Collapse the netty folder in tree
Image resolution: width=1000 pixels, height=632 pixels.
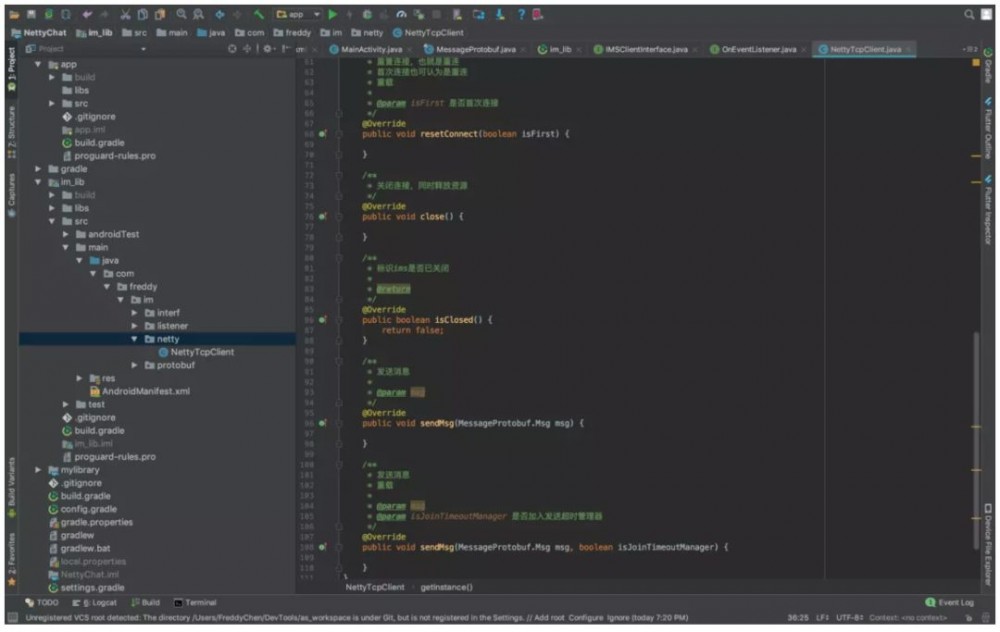135,339
